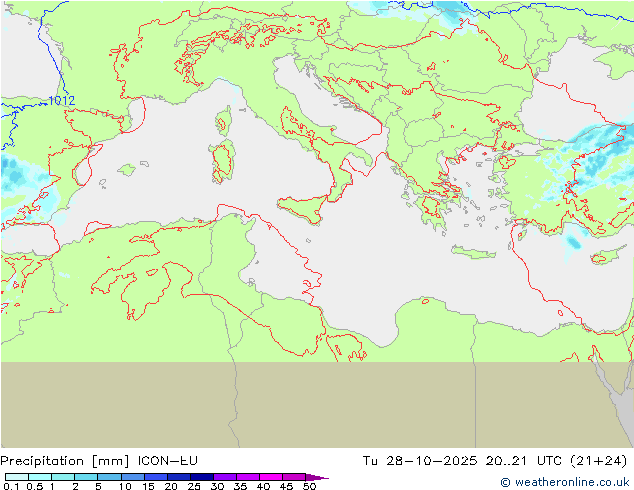Click the 0.5–1 mm legend swatch
634x490 pixels.
(40, 477)
